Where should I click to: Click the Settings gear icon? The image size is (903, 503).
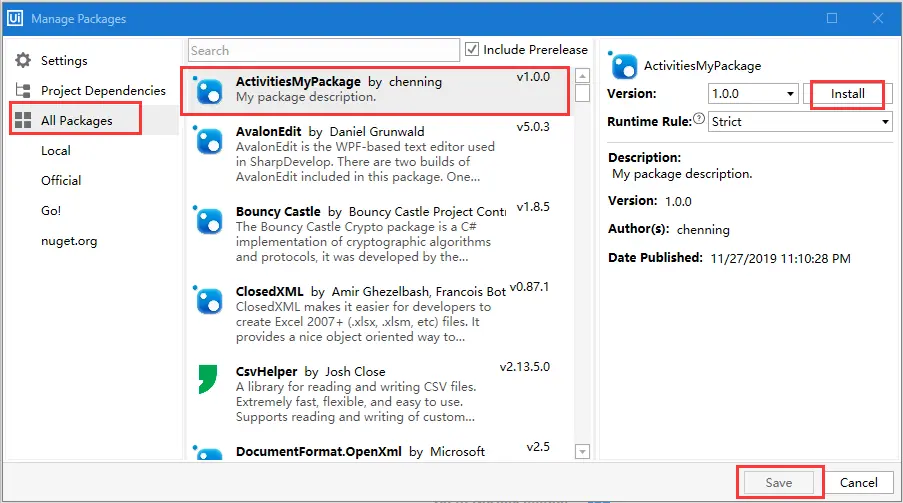[23, 60]
